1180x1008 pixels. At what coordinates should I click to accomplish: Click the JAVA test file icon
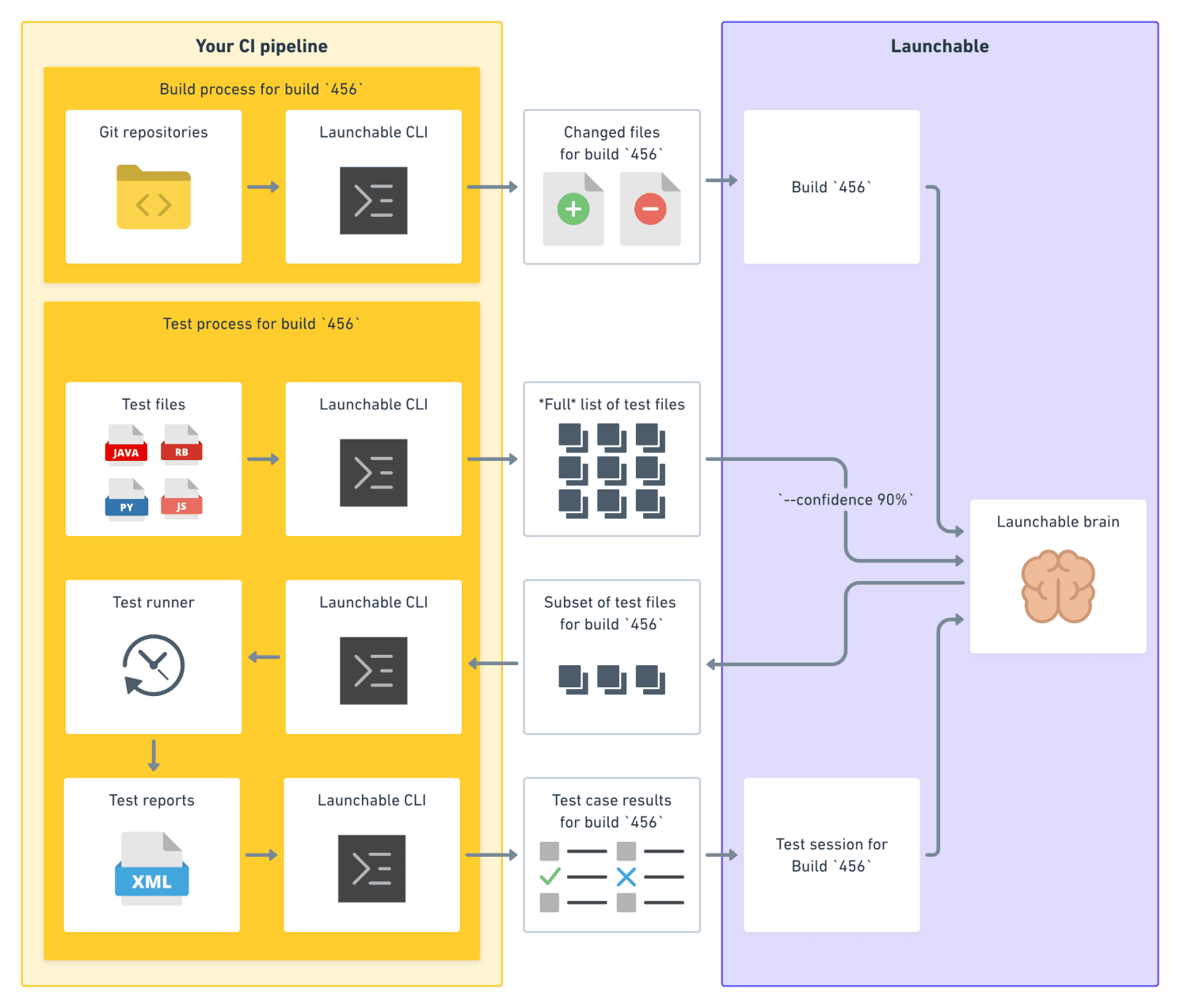tap(126, 444)
